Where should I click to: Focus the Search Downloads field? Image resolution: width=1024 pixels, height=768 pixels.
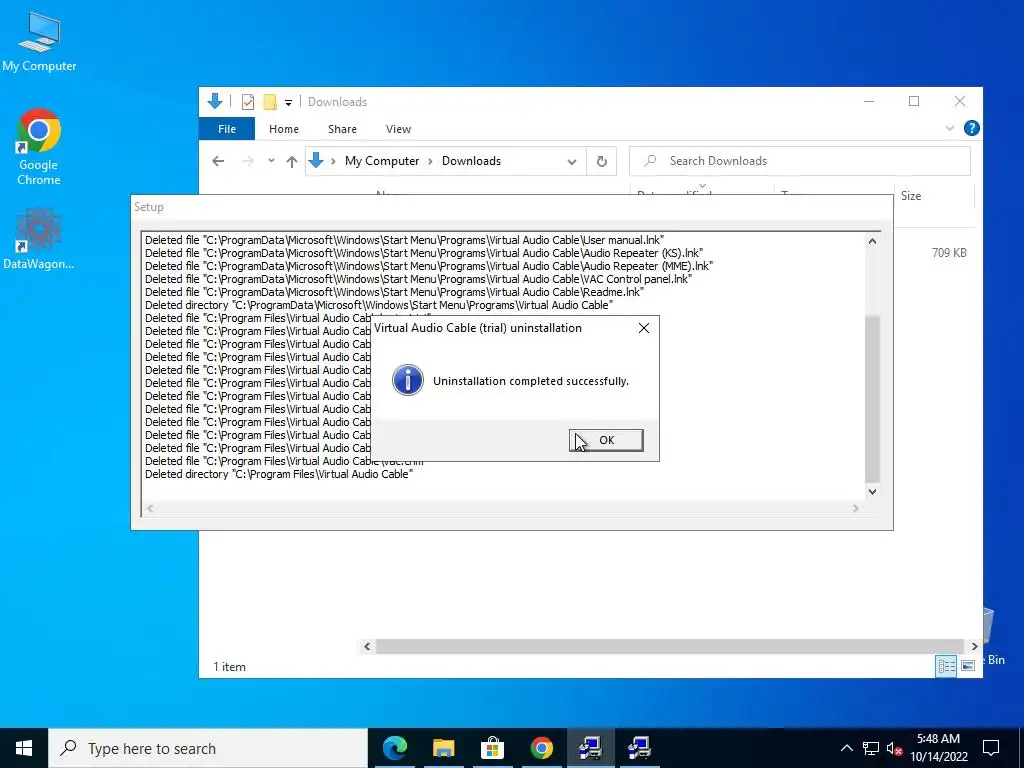[x=799, y=161]
